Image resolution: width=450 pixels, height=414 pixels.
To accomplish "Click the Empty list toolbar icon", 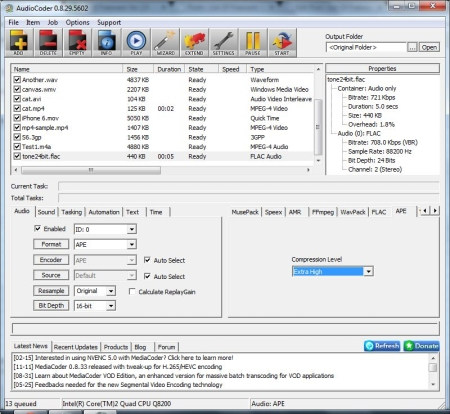I will [x=77, y=43].
